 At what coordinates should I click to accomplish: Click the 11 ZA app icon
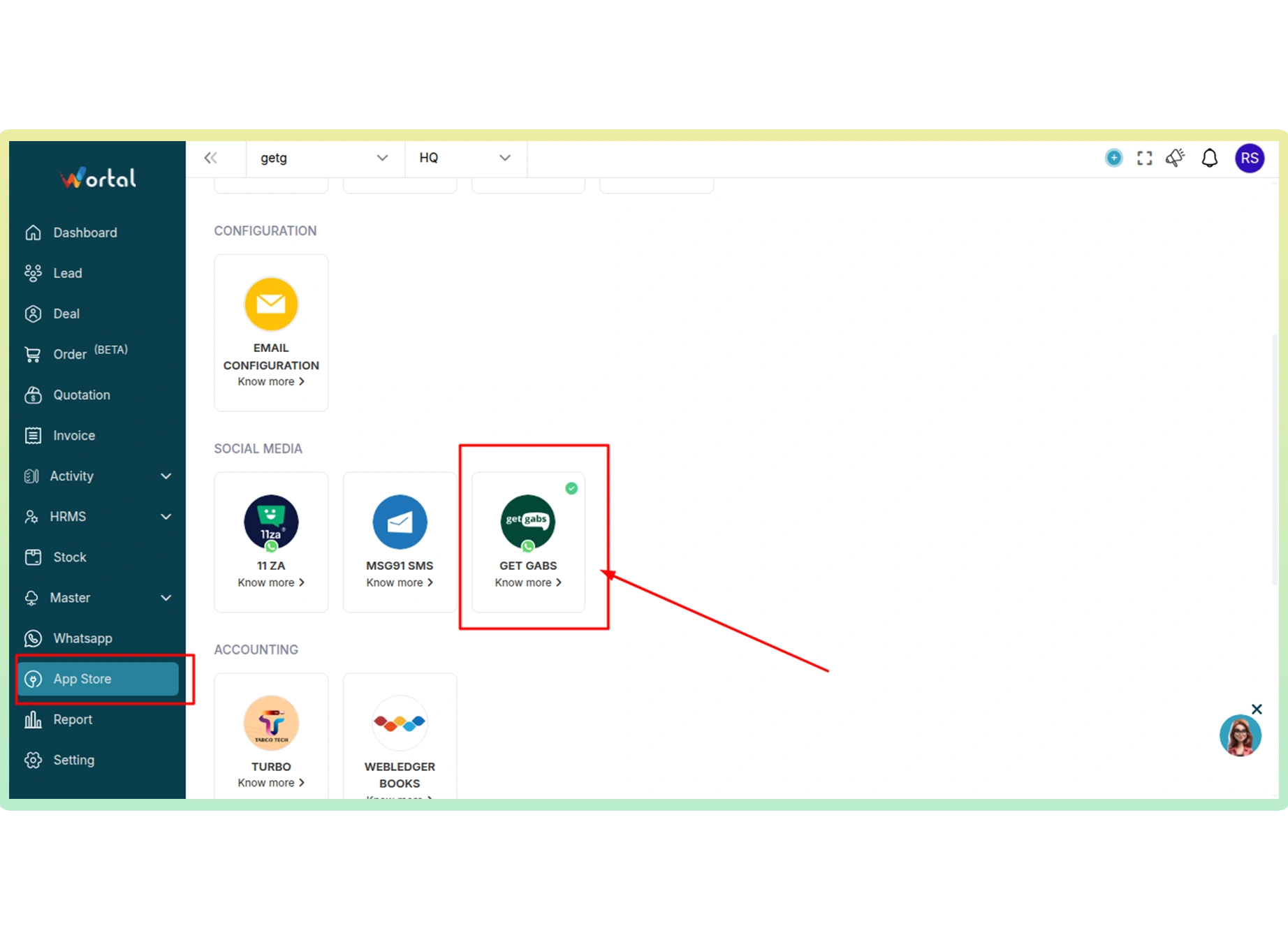tap(271, 522)
